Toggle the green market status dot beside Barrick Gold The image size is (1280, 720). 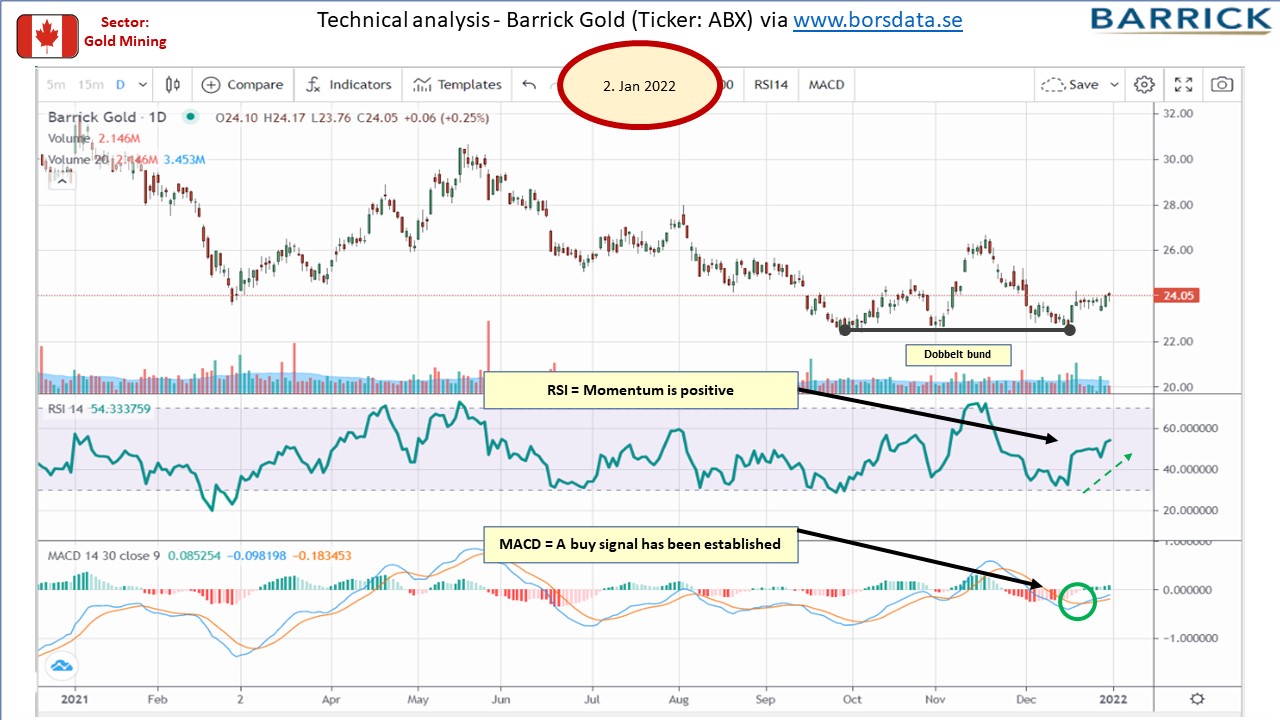[190, 117]
